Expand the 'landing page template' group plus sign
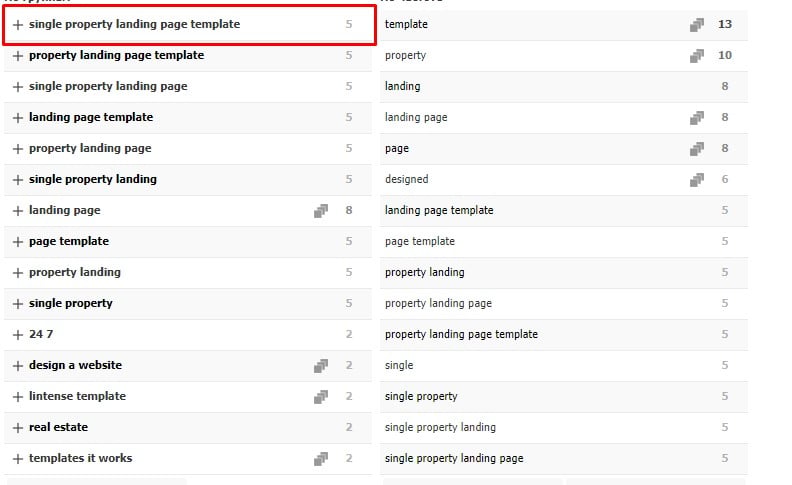This screenshot has width=792, height=485. (18, 117)
